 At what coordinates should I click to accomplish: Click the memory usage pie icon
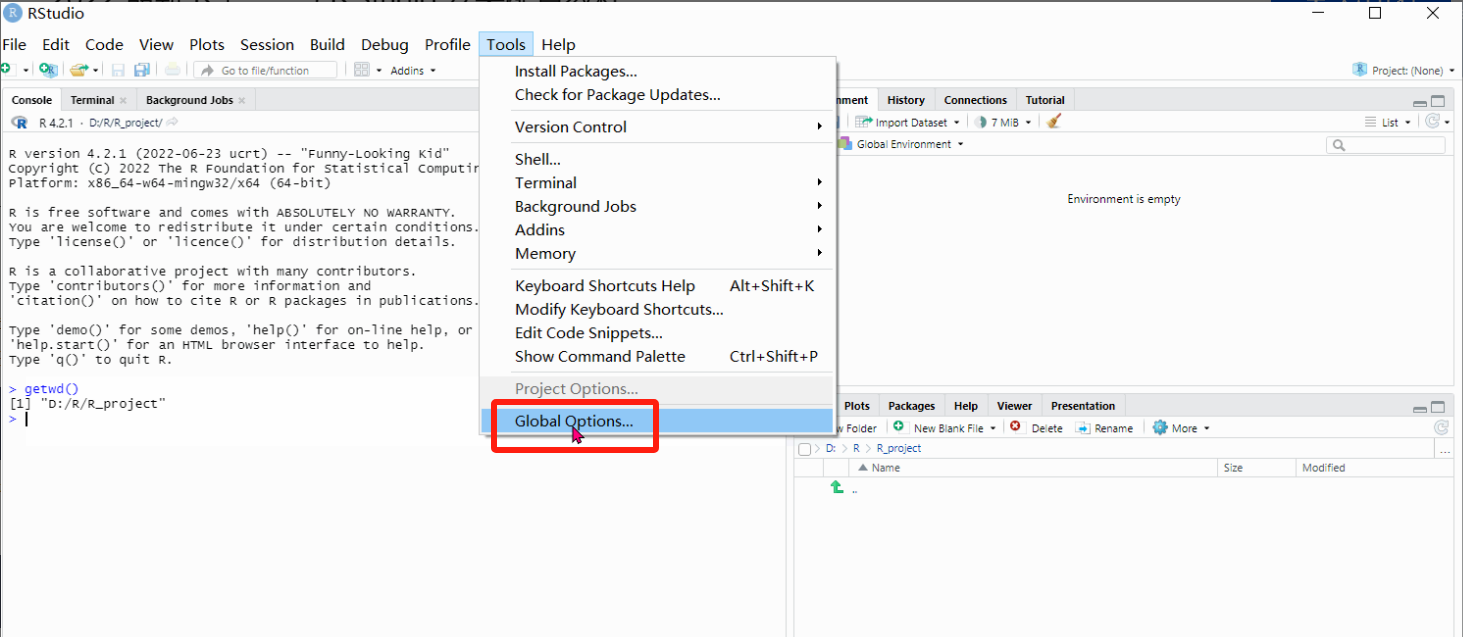coord(982,122)
